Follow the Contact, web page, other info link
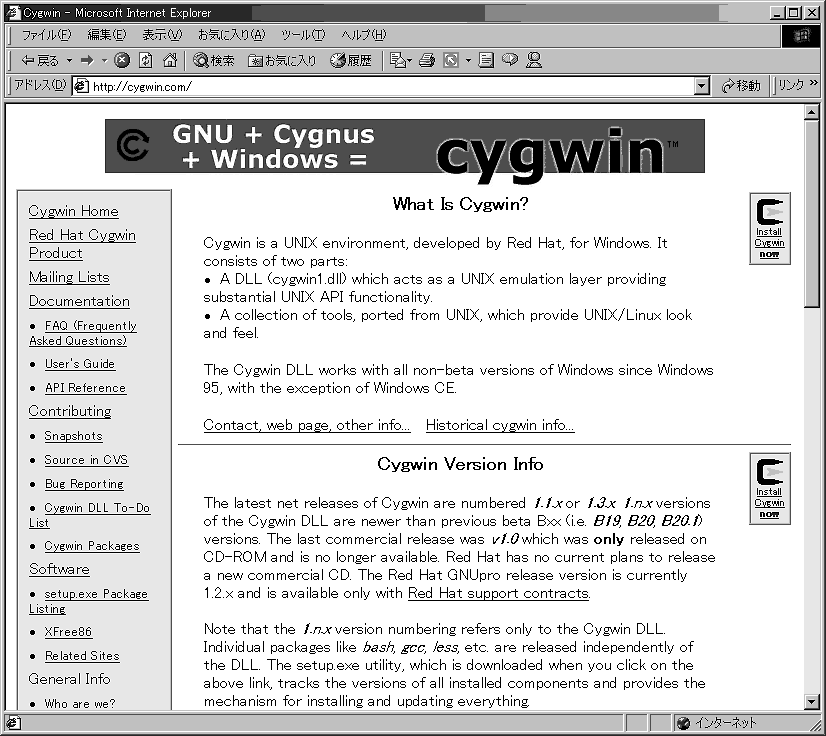 pos(307,425)
